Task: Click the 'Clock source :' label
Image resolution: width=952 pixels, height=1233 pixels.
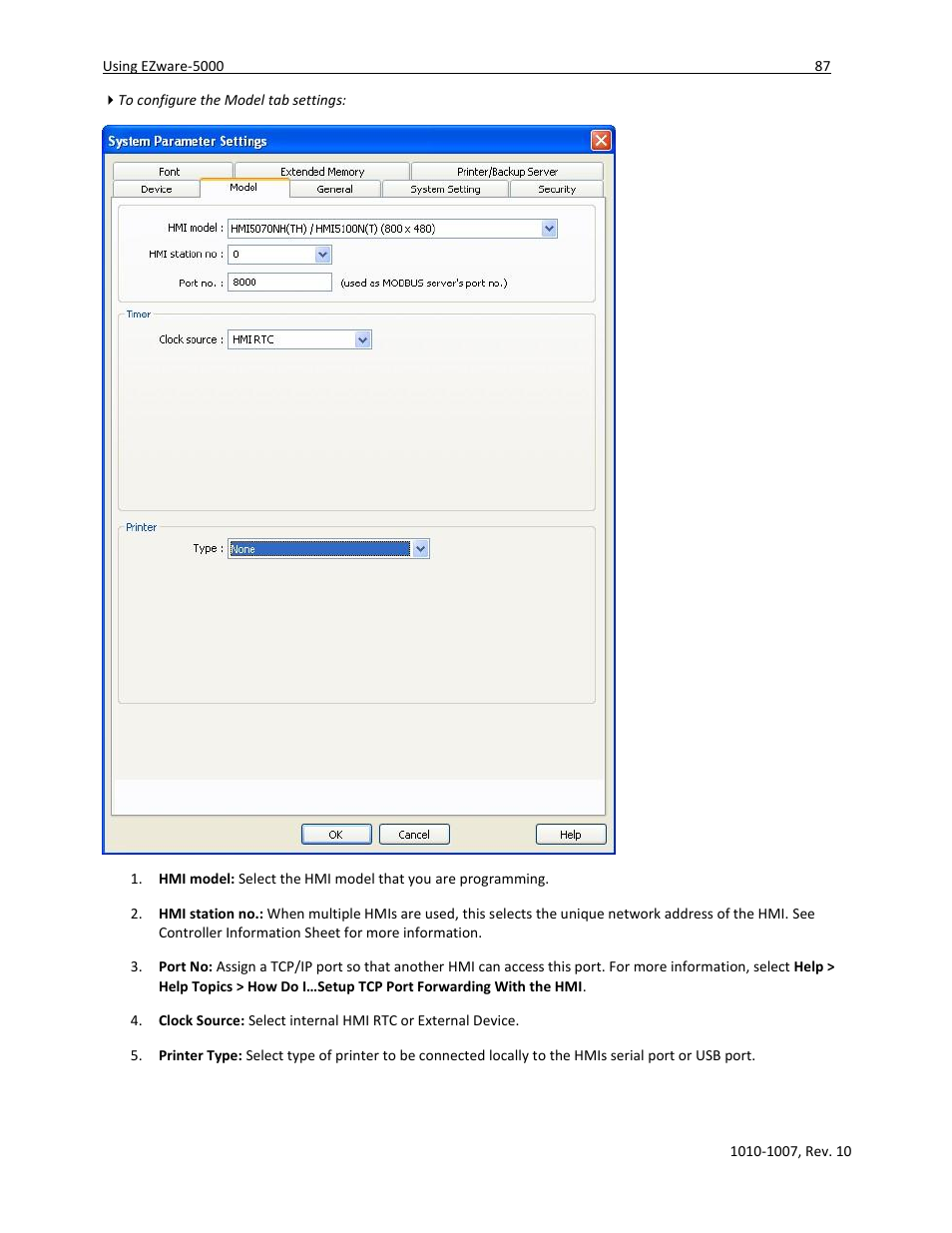Action: coord(191,339)
